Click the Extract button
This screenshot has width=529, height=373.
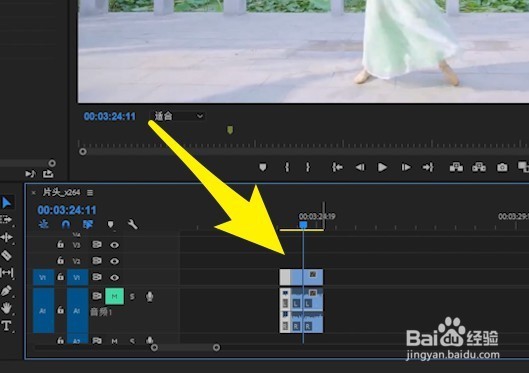tap(479, 167)
